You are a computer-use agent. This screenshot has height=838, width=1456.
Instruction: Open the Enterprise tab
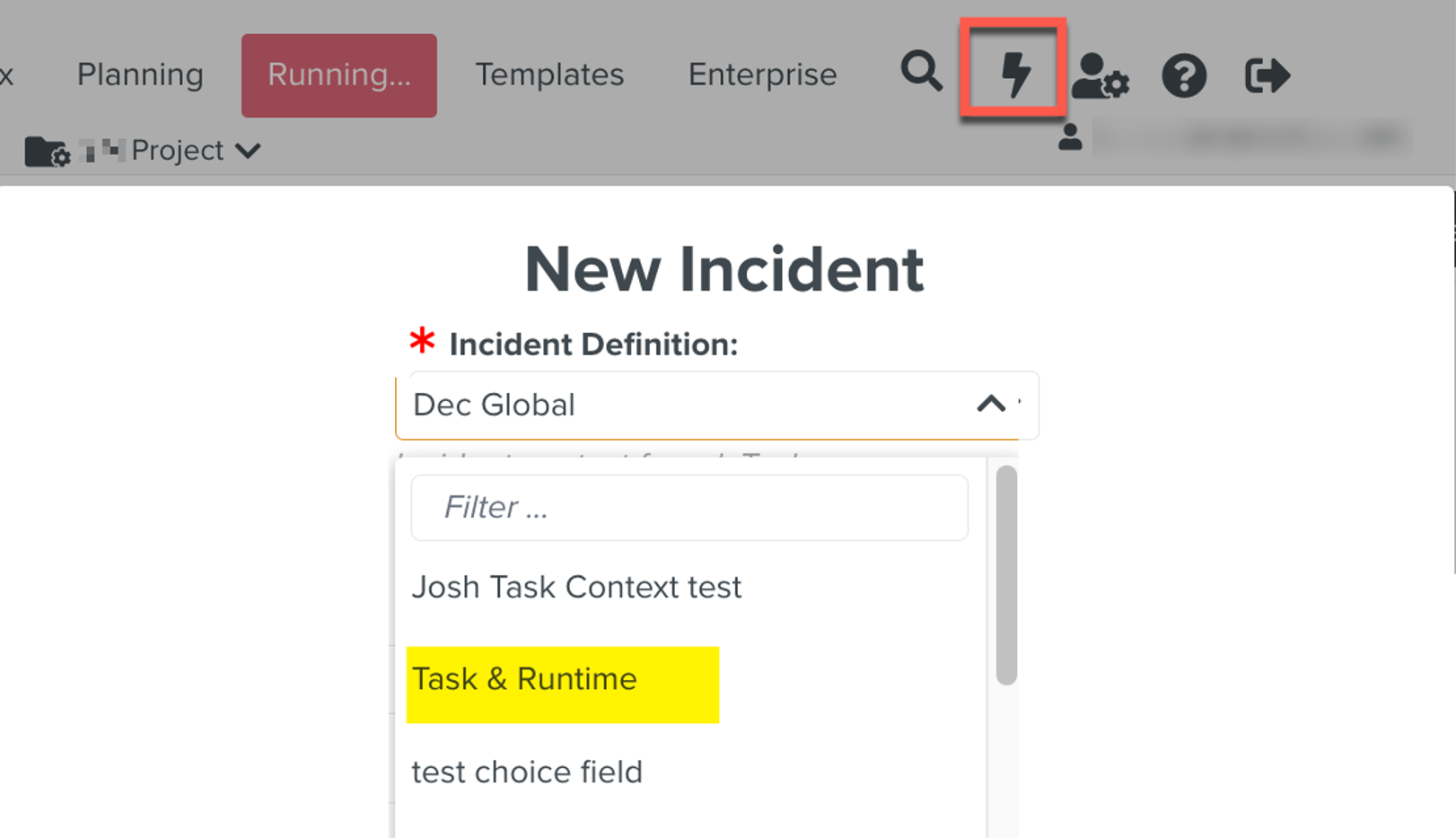[762, 74]
